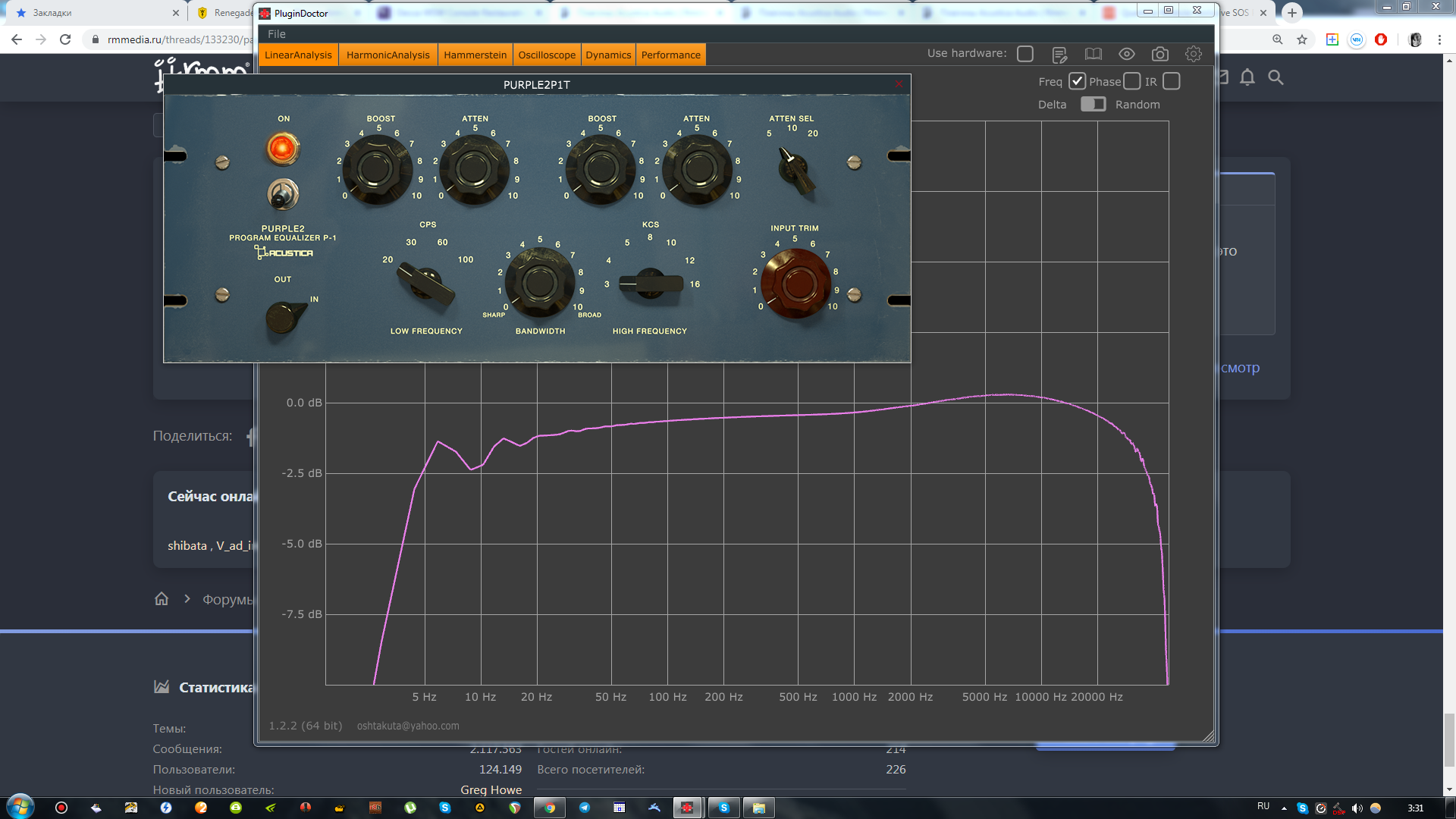This screenshot has width=1456, height=819.
Task: Click the eye view icon in PluginDoctor toolbar
Action: point(1126,54)
